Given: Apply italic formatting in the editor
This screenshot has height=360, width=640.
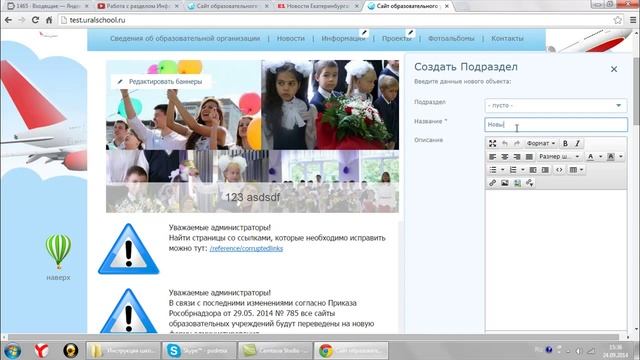Looking at the screenshot, I should [x=578, y=143].
